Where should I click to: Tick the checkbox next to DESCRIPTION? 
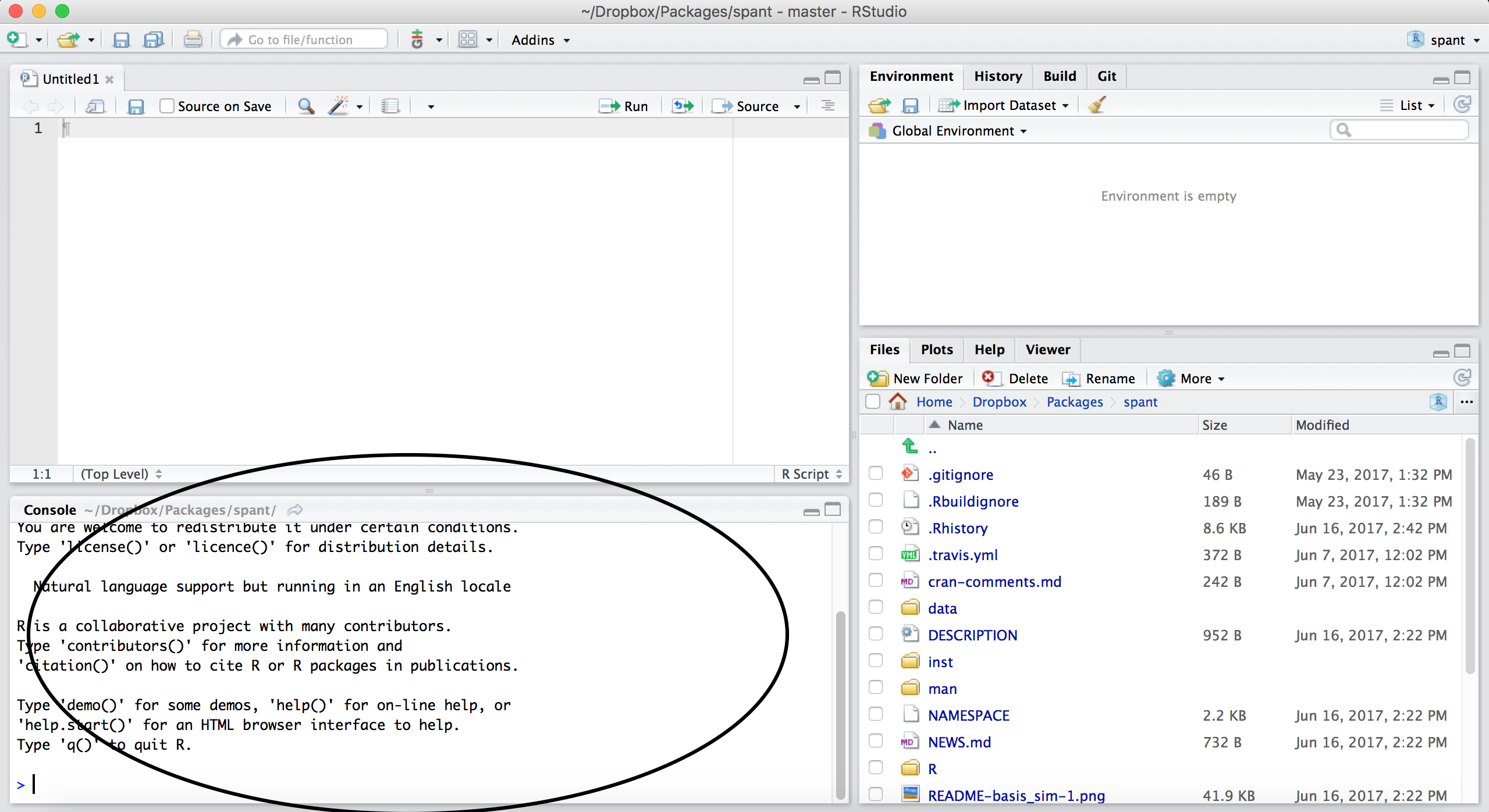[x=876, y=634]
